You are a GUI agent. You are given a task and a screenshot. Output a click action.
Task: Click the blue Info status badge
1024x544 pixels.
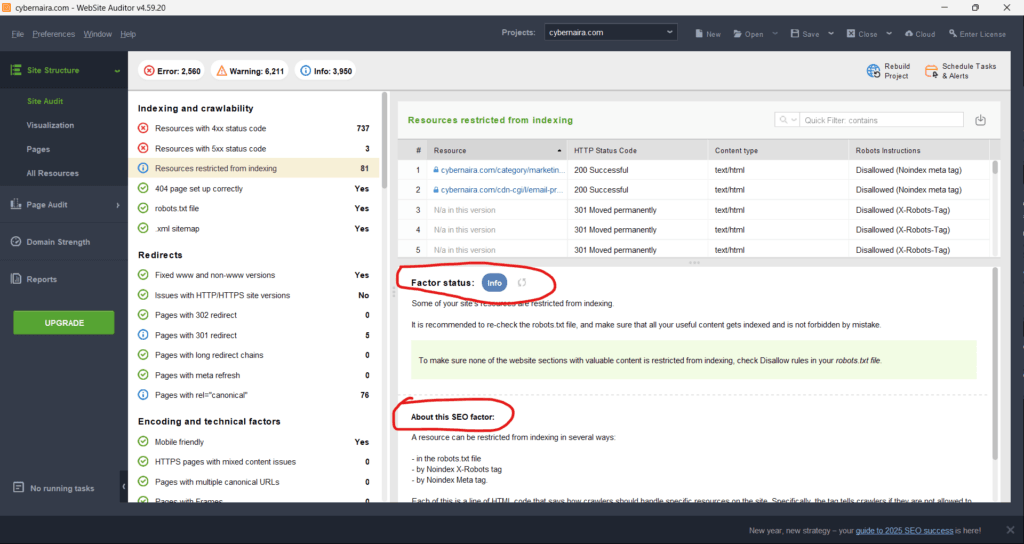click(x=494, y=283)
